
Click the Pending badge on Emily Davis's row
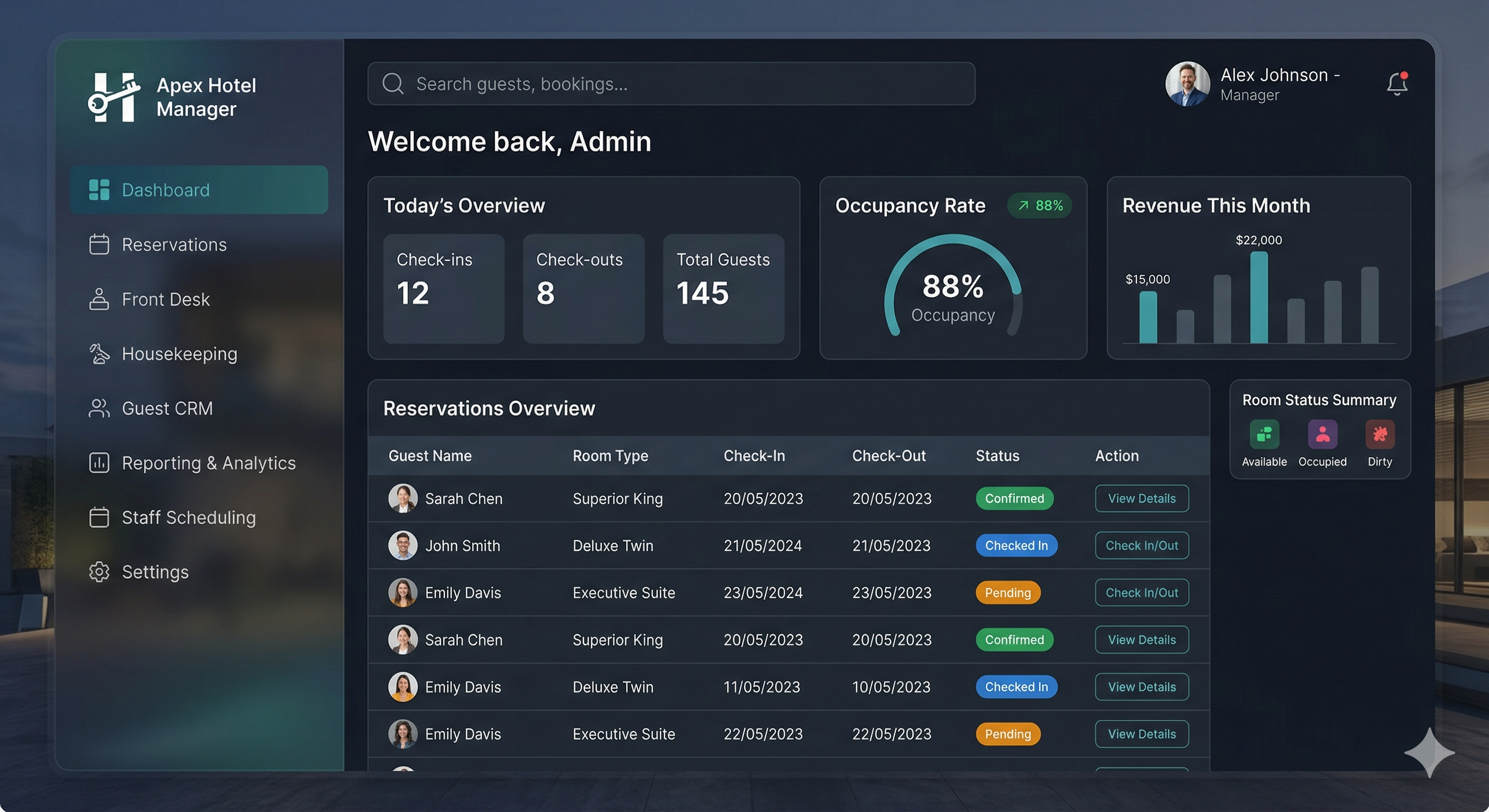click(1007, 593)
